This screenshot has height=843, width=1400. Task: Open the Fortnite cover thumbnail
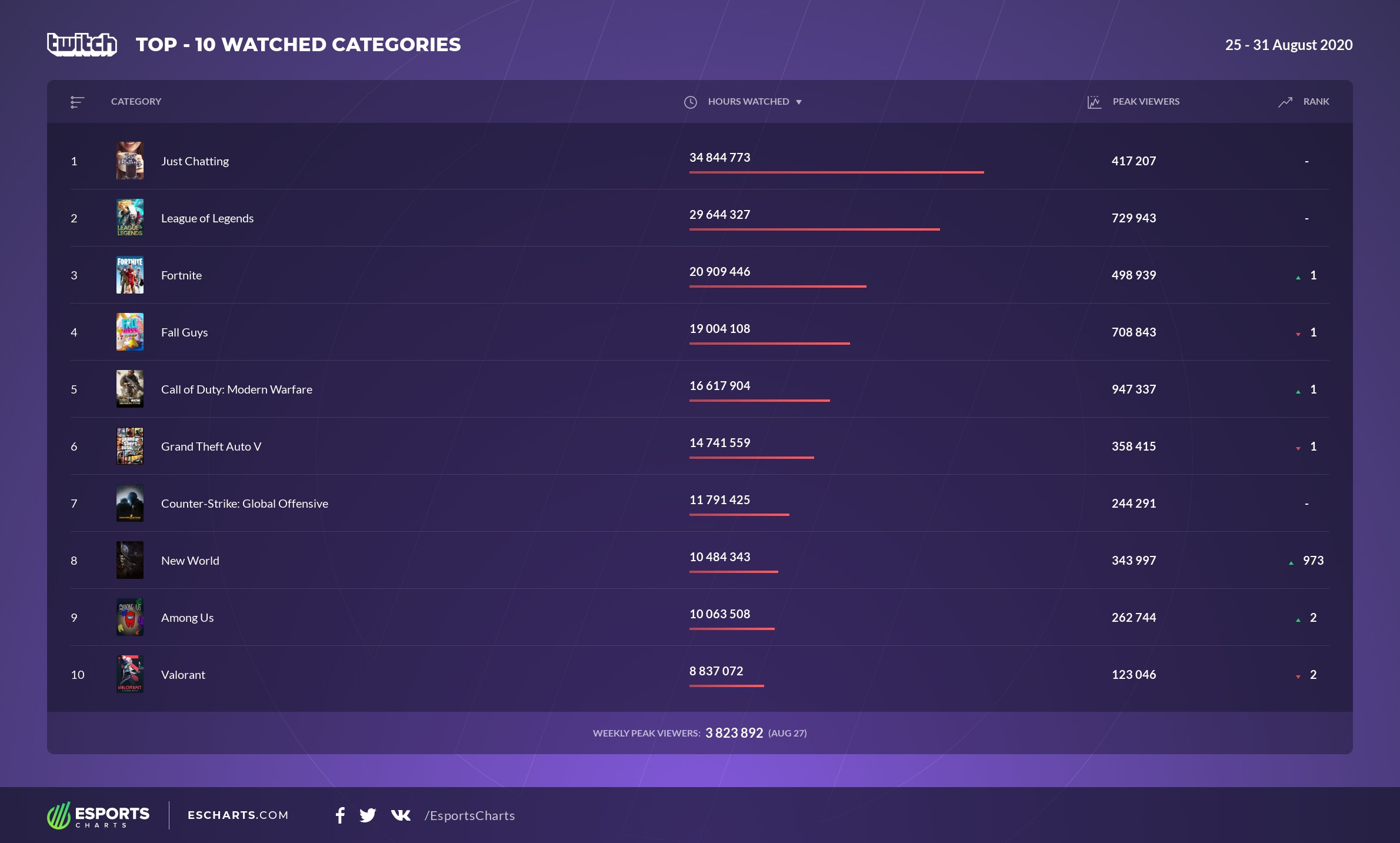coord(130,275)
